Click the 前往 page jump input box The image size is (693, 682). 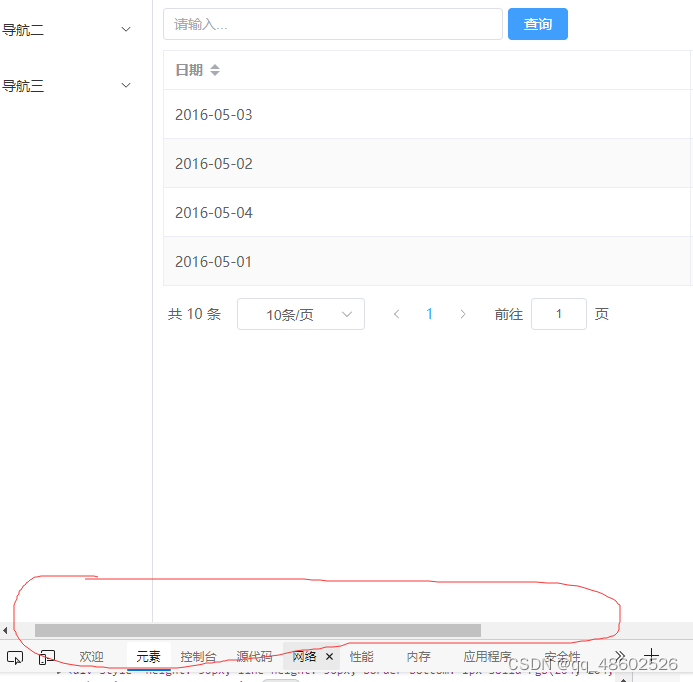pyautogui.click(x=559, y=314)
